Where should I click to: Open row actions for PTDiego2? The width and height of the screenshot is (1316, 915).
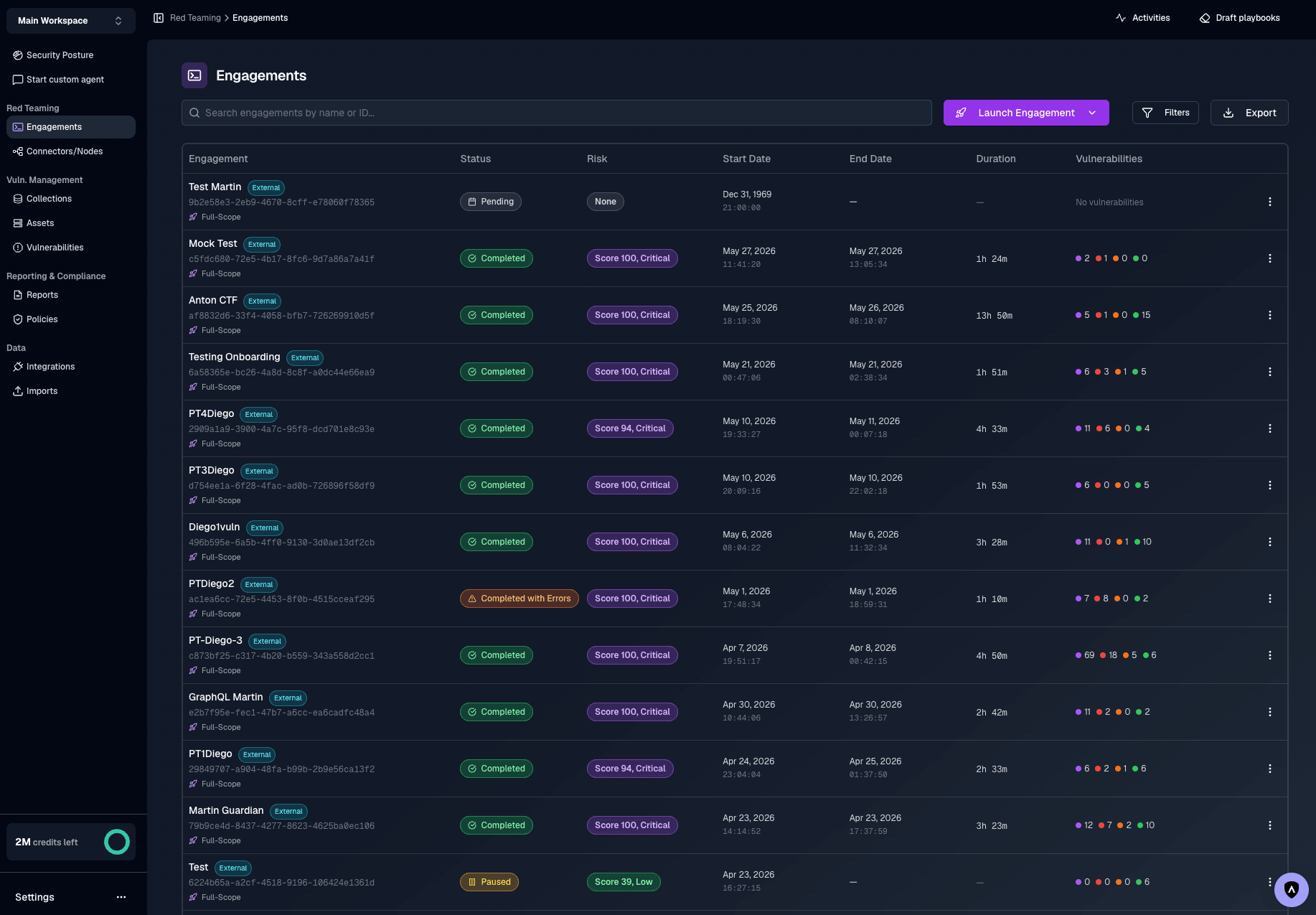[1270, 599]
